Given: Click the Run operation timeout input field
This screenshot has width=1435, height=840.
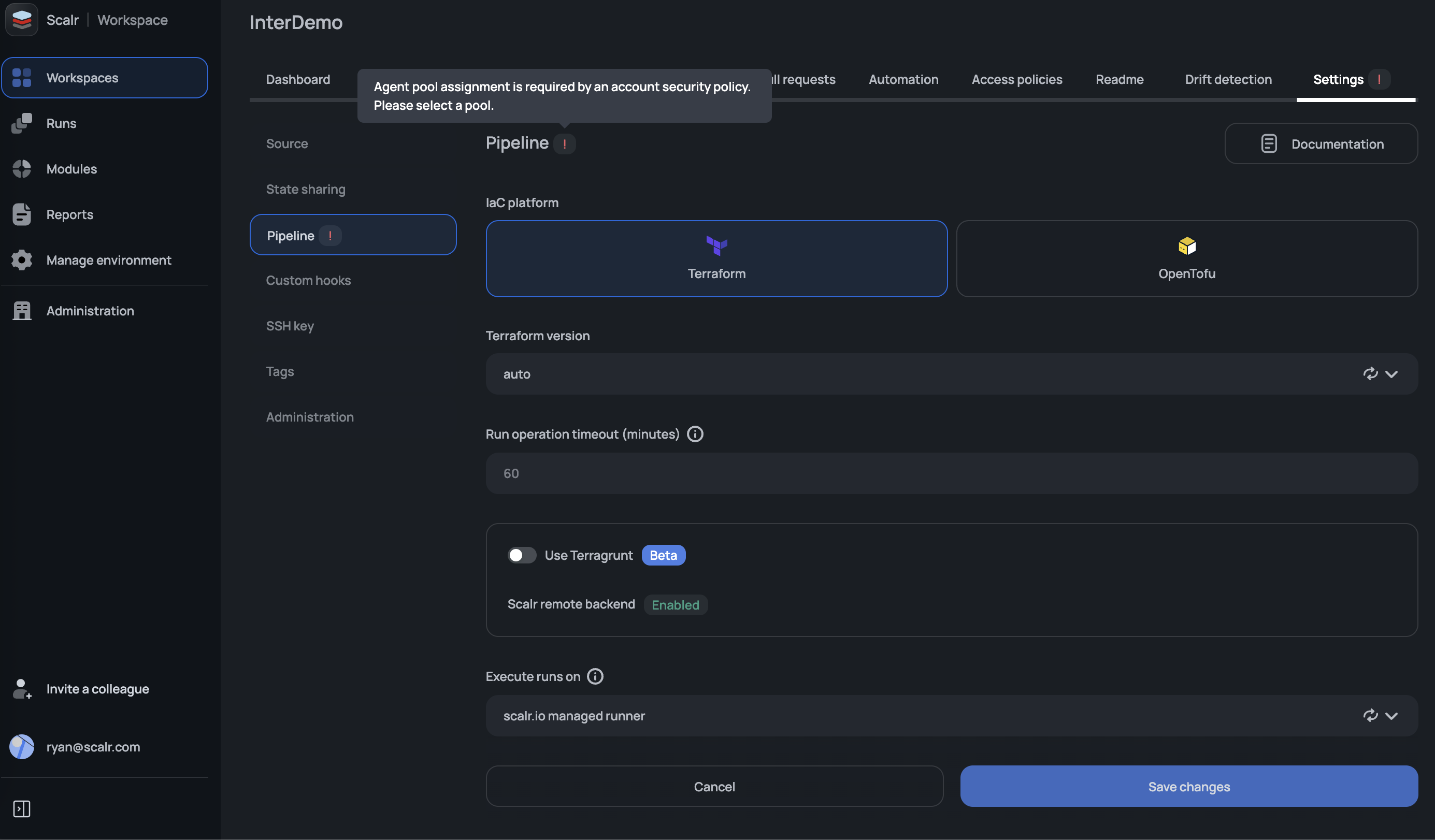Looking at the screenshot, I should tap(951, 473).
